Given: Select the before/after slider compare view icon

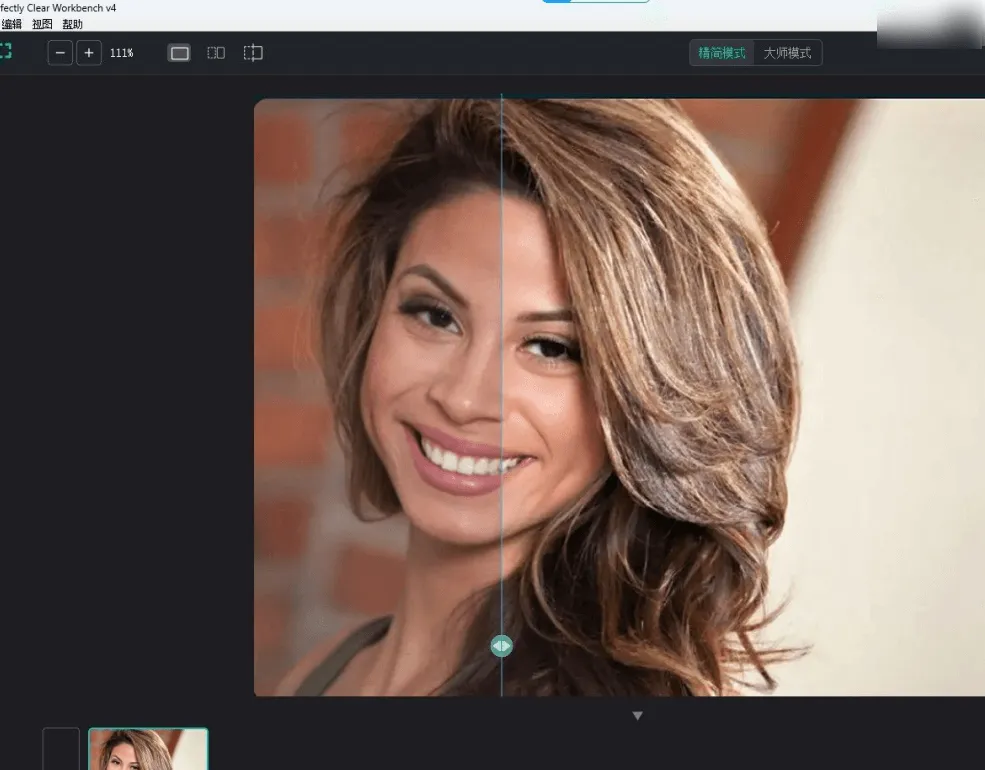Looking at the screenshot, I should coord(253,53).
